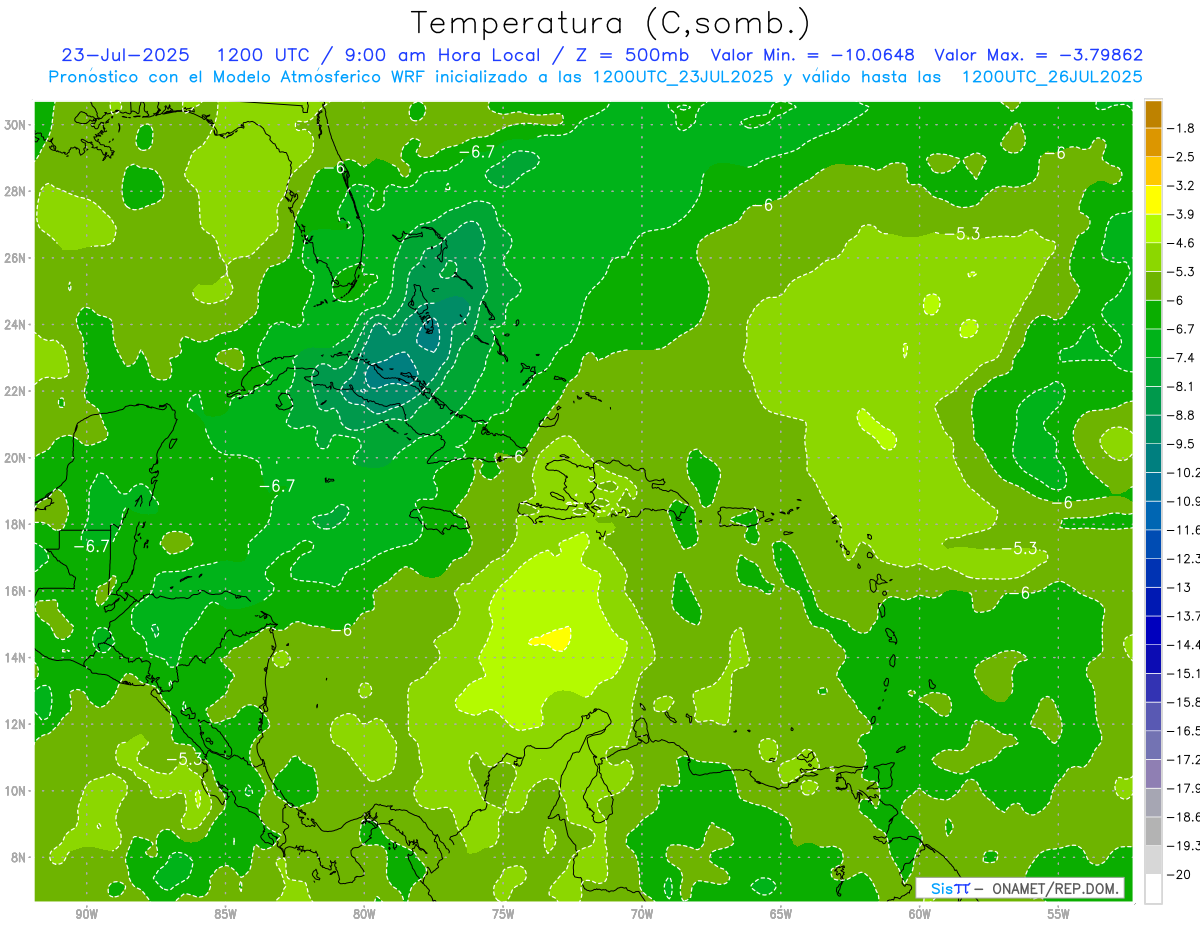This screenshot has height=927, width=1200.
Task: Click the navy swatch between -14.4 and -15.1
Action: pos(1153,659)
